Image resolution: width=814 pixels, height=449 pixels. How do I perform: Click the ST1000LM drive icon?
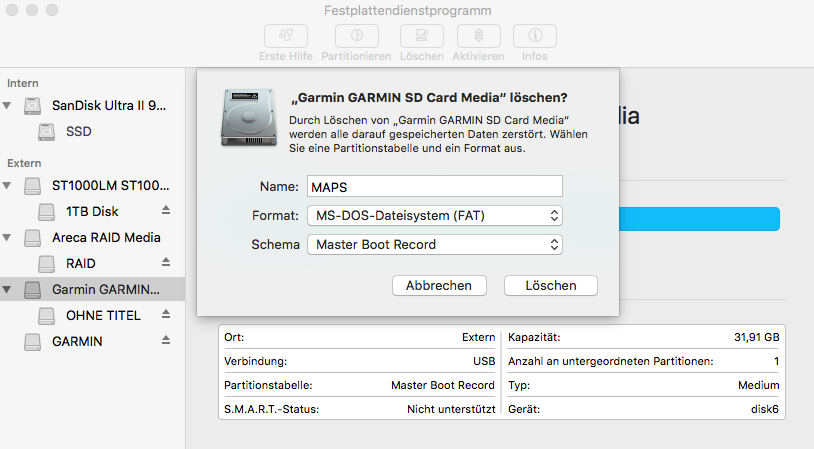tap(32, 186)
